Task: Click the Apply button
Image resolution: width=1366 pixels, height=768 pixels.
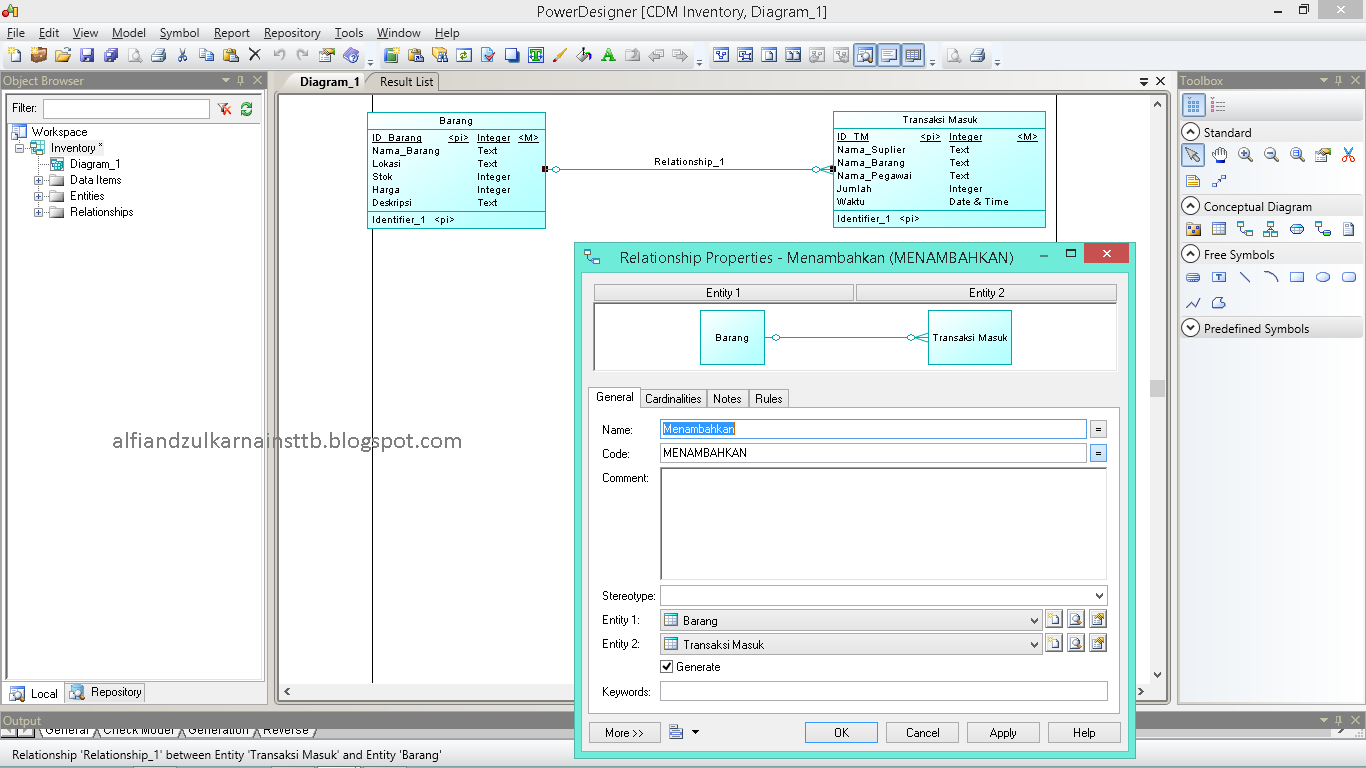Action: point(1002,731)
